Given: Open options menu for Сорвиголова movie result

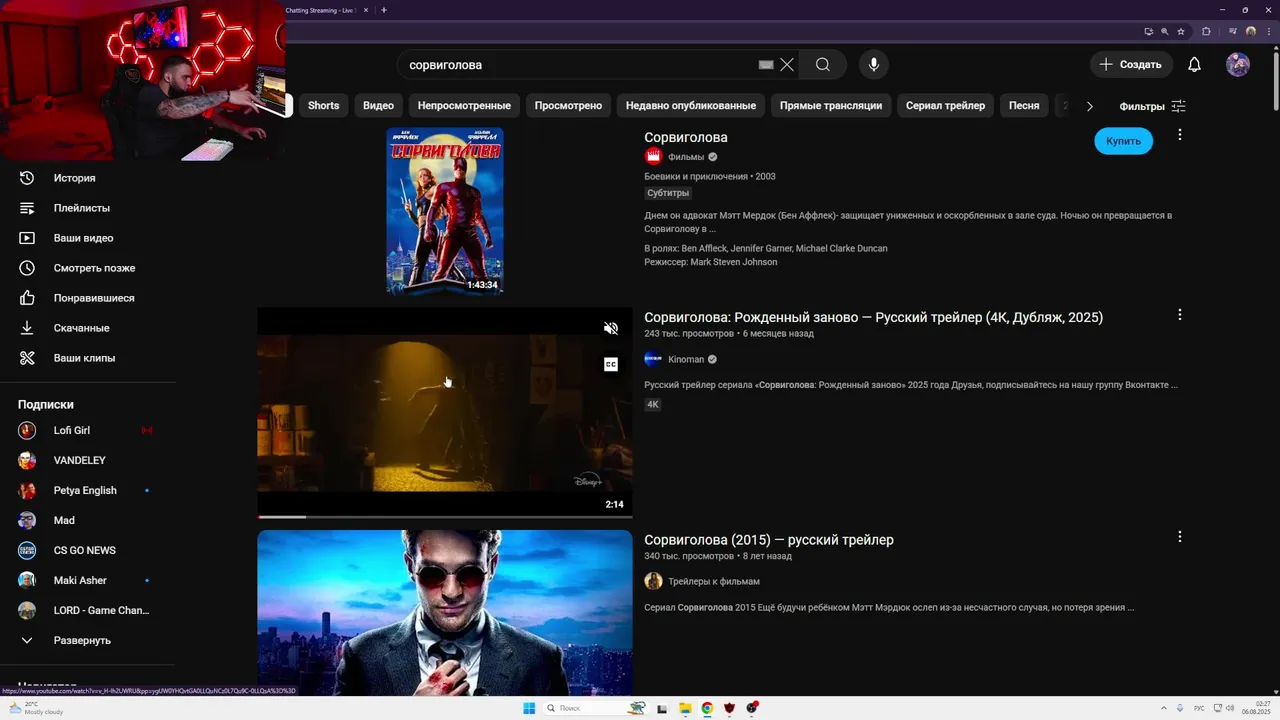Looking at the screenshot, I should (1180, 135).
